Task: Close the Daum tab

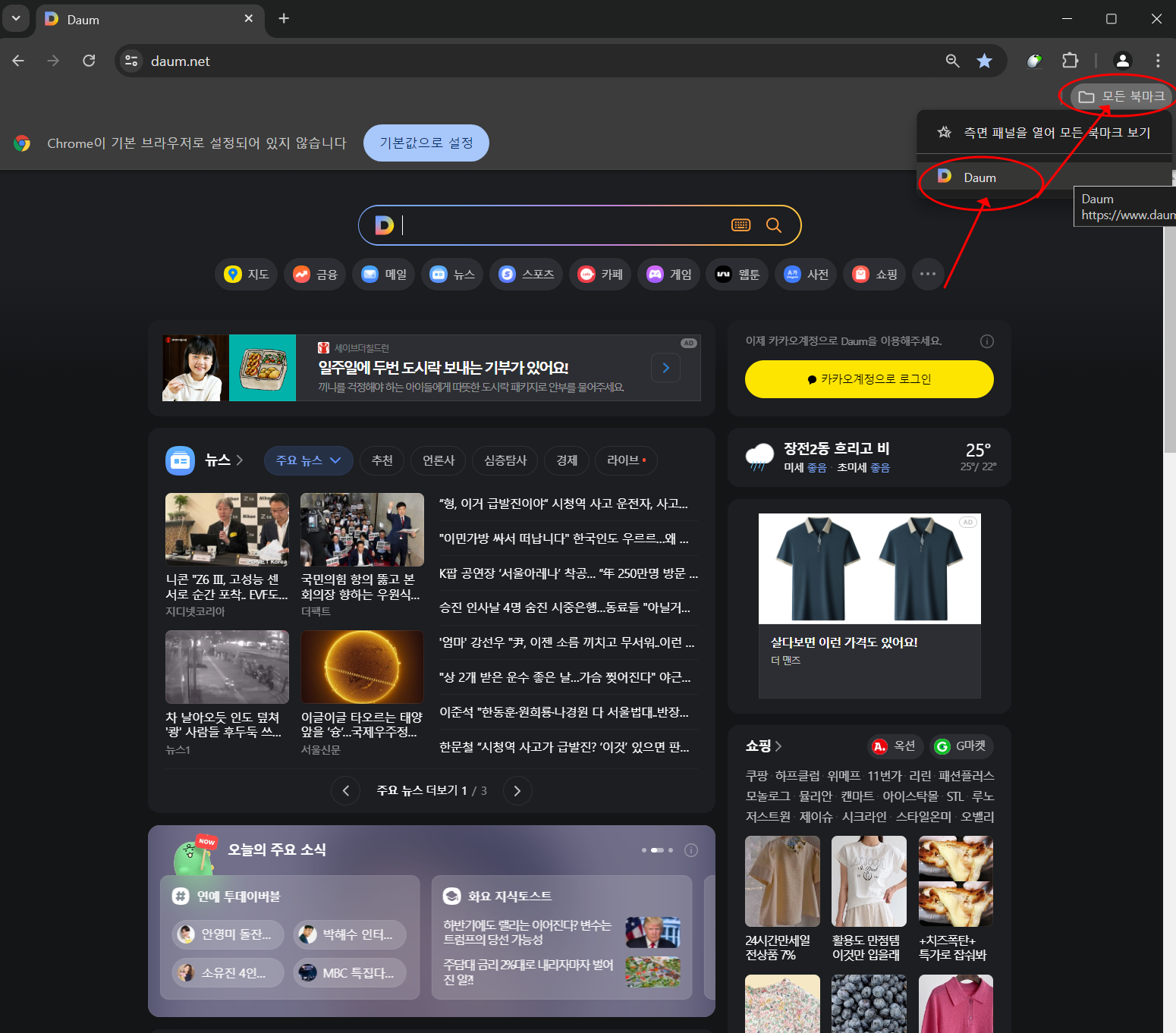Action: [x=249, y=18]
